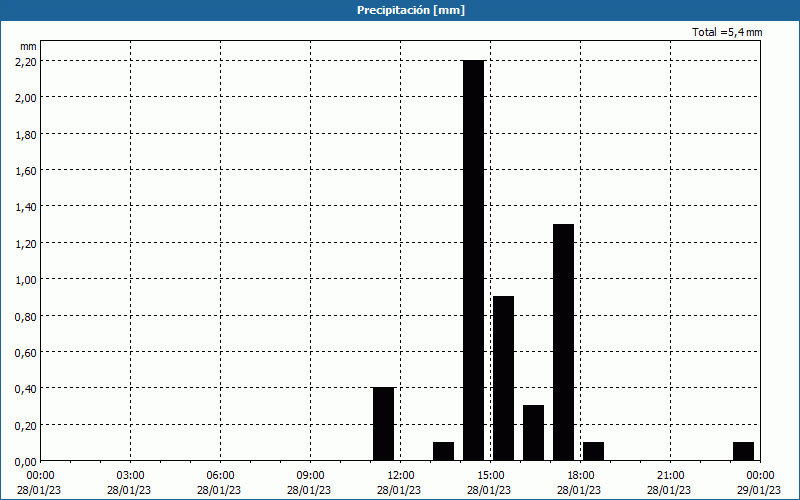Click the 15:00 x-axis time label
800x500 pixels.
[x=491, y=476]
